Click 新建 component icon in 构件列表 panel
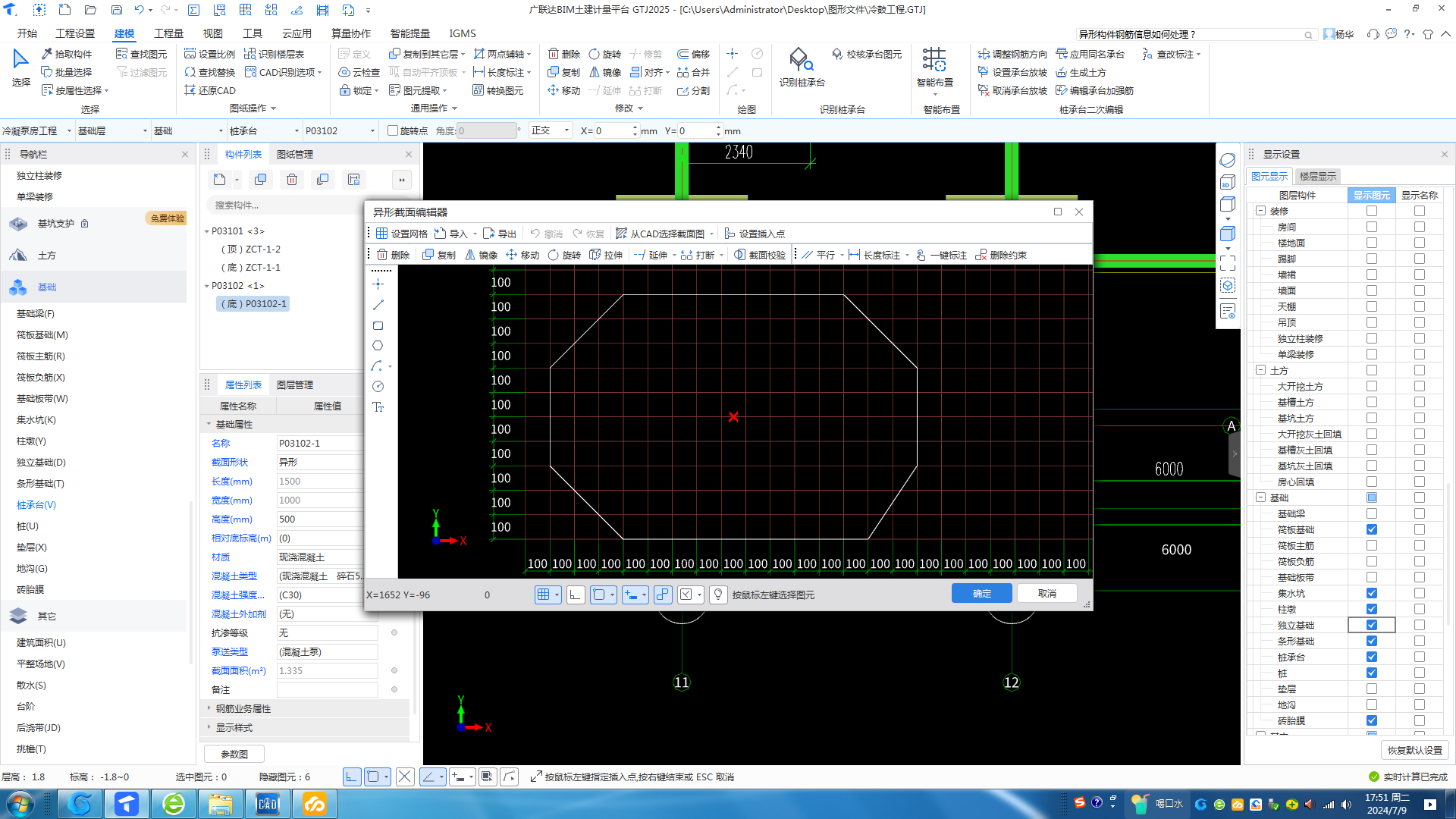 point(219,180)
